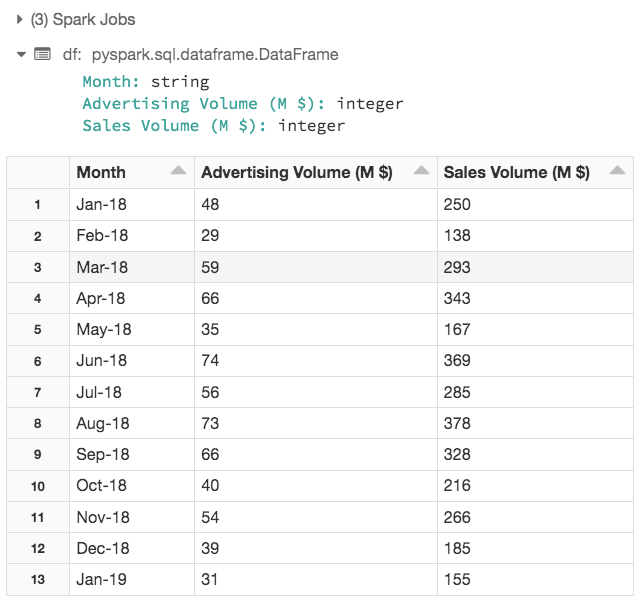Click row number 13
638x596 pixels.
click(37, 579)
